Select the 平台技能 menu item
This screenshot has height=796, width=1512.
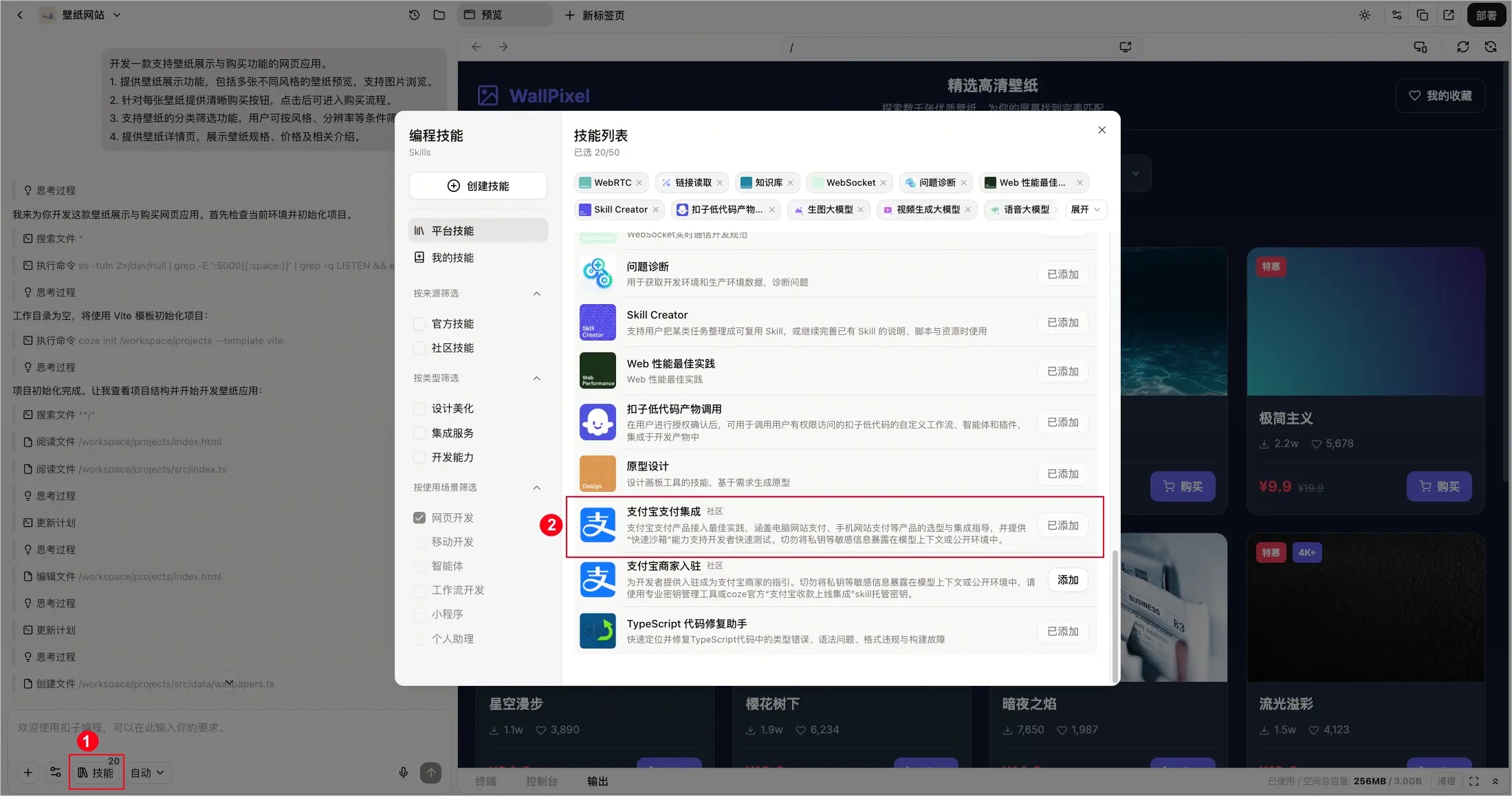pyautogui.click(x=479, y=231)
